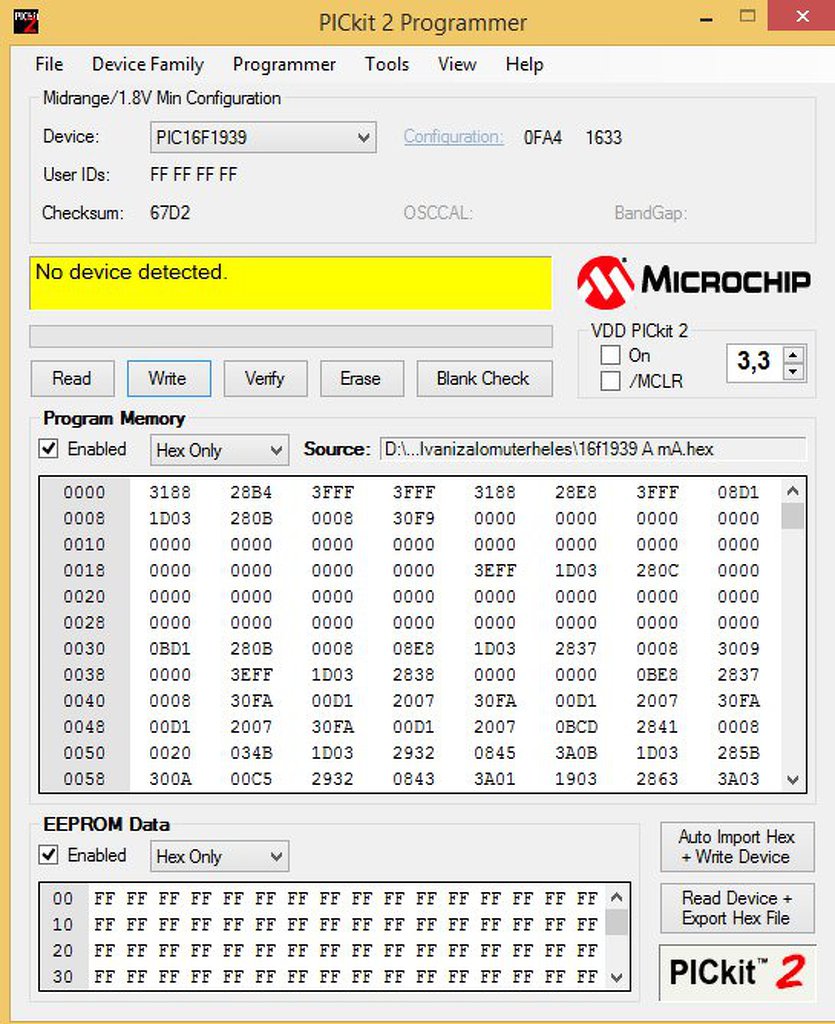Open Program Memory Hex Only dropdown
The width and height of the screenshot is (835, 1024).
(219, 450)
